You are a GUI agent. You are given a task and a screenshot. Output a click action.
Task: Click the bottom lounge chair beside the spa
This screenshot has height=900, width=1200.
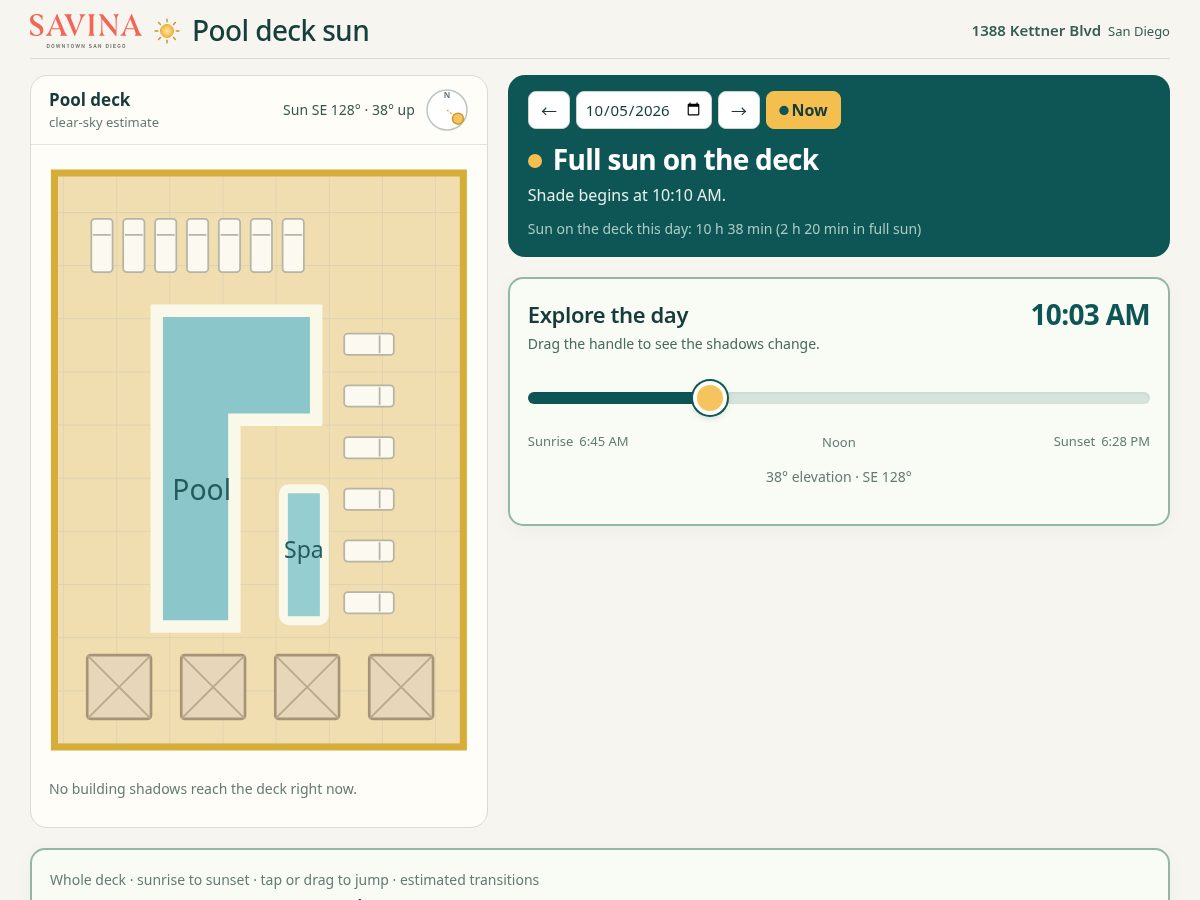pos(369,603)
